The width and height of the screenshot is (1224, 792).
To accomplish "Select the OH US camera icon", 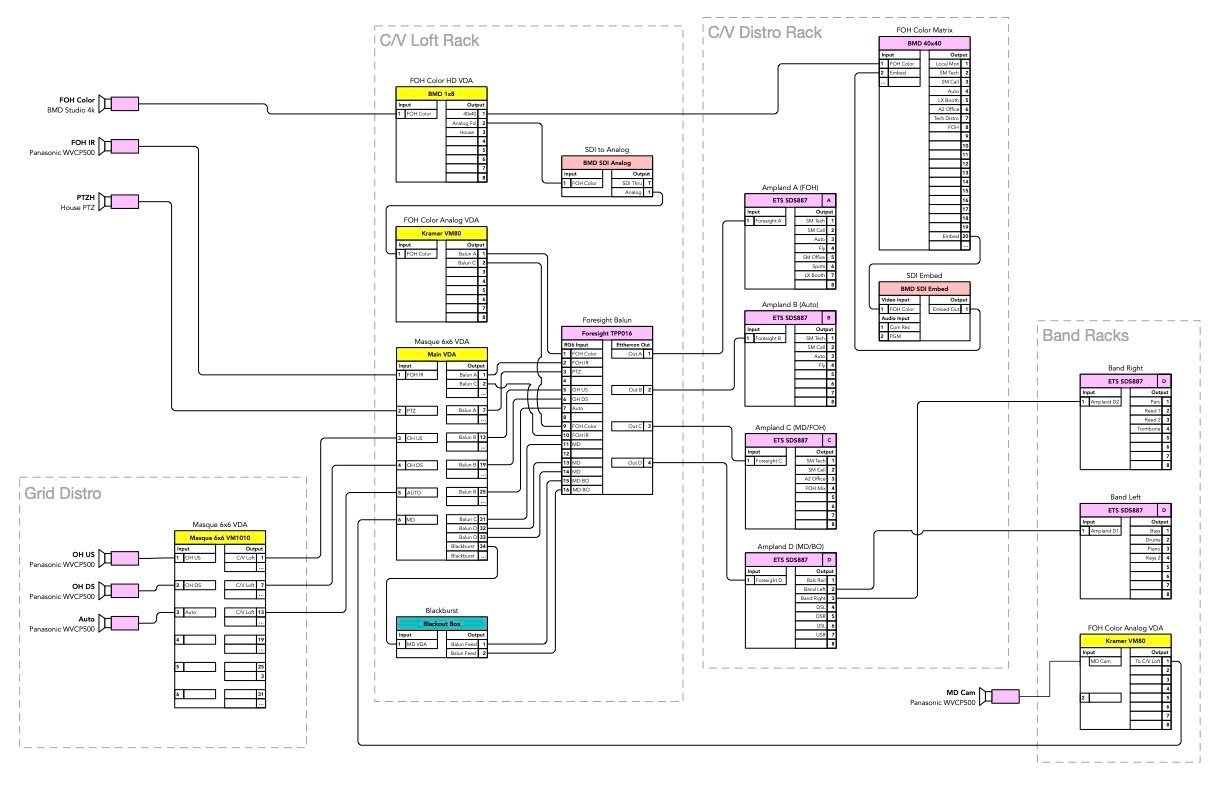I will 119,557.
